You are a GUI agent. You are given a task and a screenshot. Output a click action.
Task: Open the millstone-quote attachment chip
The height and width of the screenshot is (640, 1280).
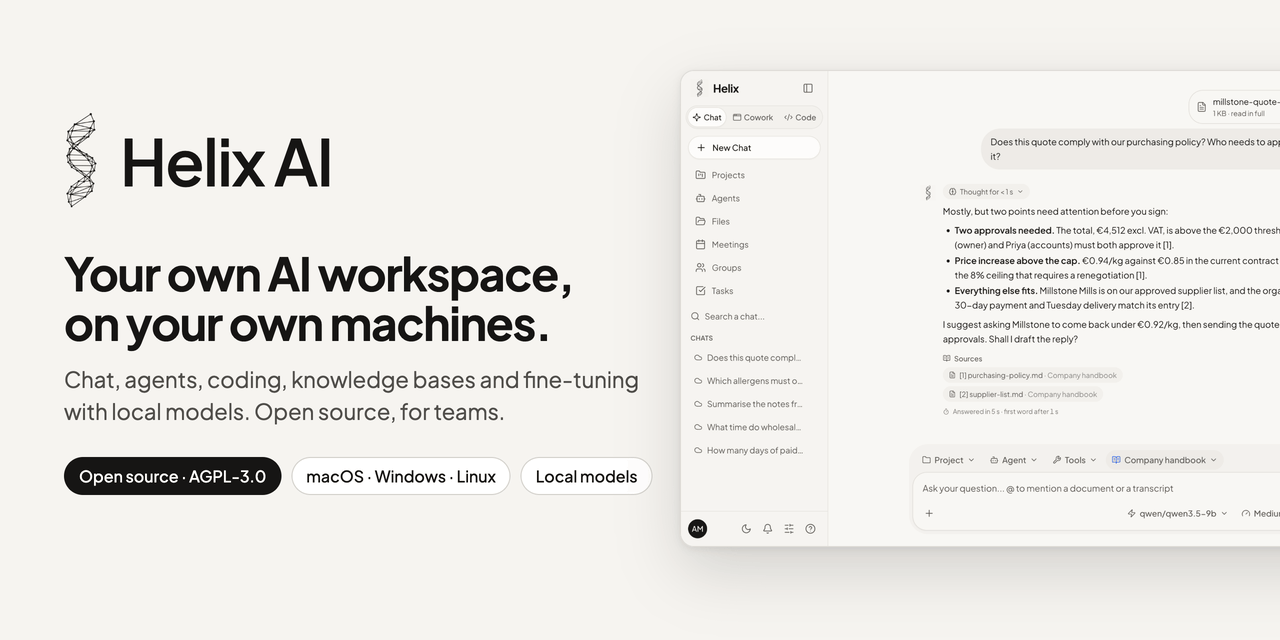point(1235,107)
